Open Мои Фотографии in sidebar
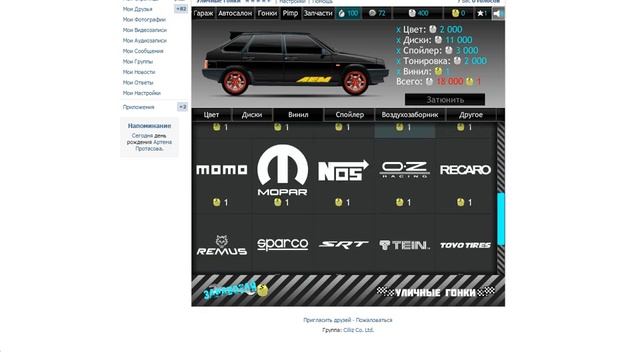Viewport: 640px width, 360px height. pyautogui.click(x=144, y=20)
